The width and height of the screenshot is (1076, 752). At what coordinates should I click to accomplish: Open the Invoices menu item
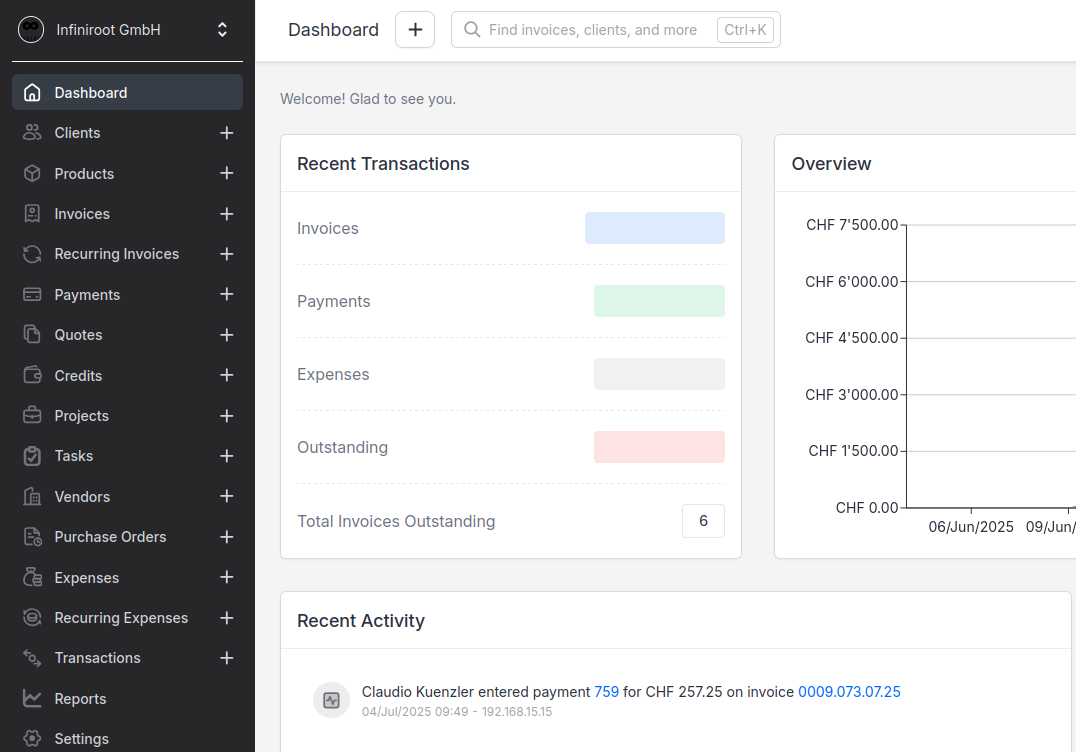pos(82,214)
